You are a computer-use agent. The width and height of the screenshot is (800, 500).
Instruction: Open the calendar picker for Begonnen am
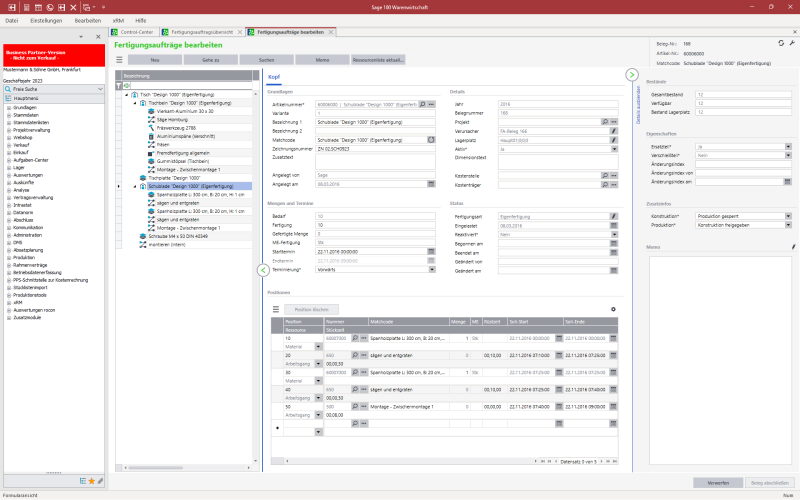coord(614,243)
